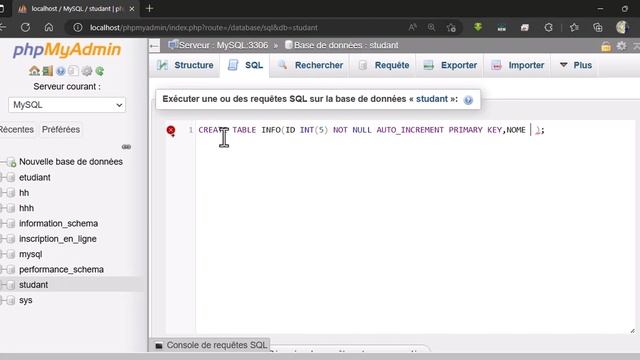Click the studant link in the query title
Screen dimensions: 640x360
point(432,99)
